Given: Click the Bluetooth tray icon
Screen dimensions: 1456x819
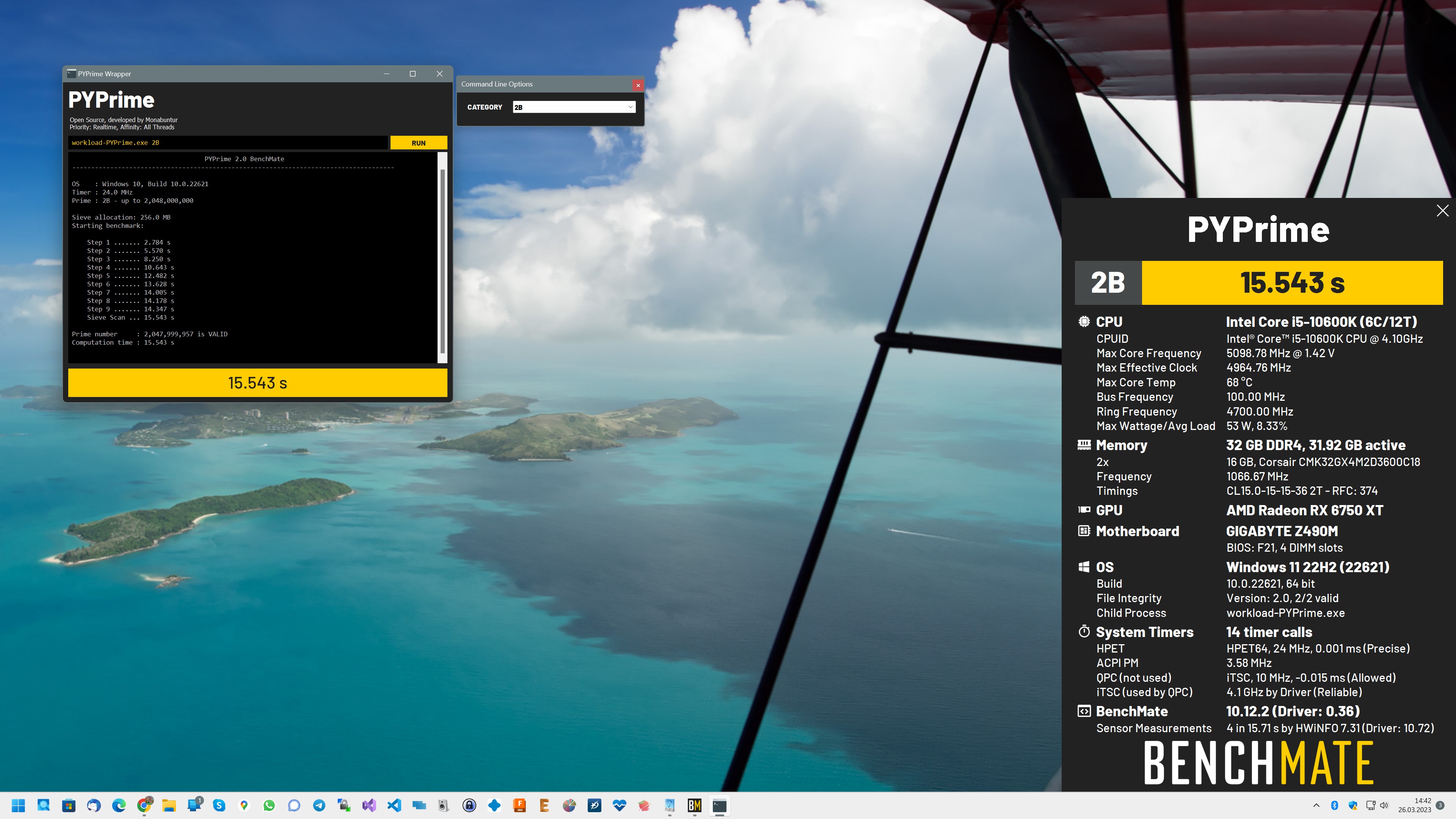Looking at the screenshot, I should tap(1335, 805).
